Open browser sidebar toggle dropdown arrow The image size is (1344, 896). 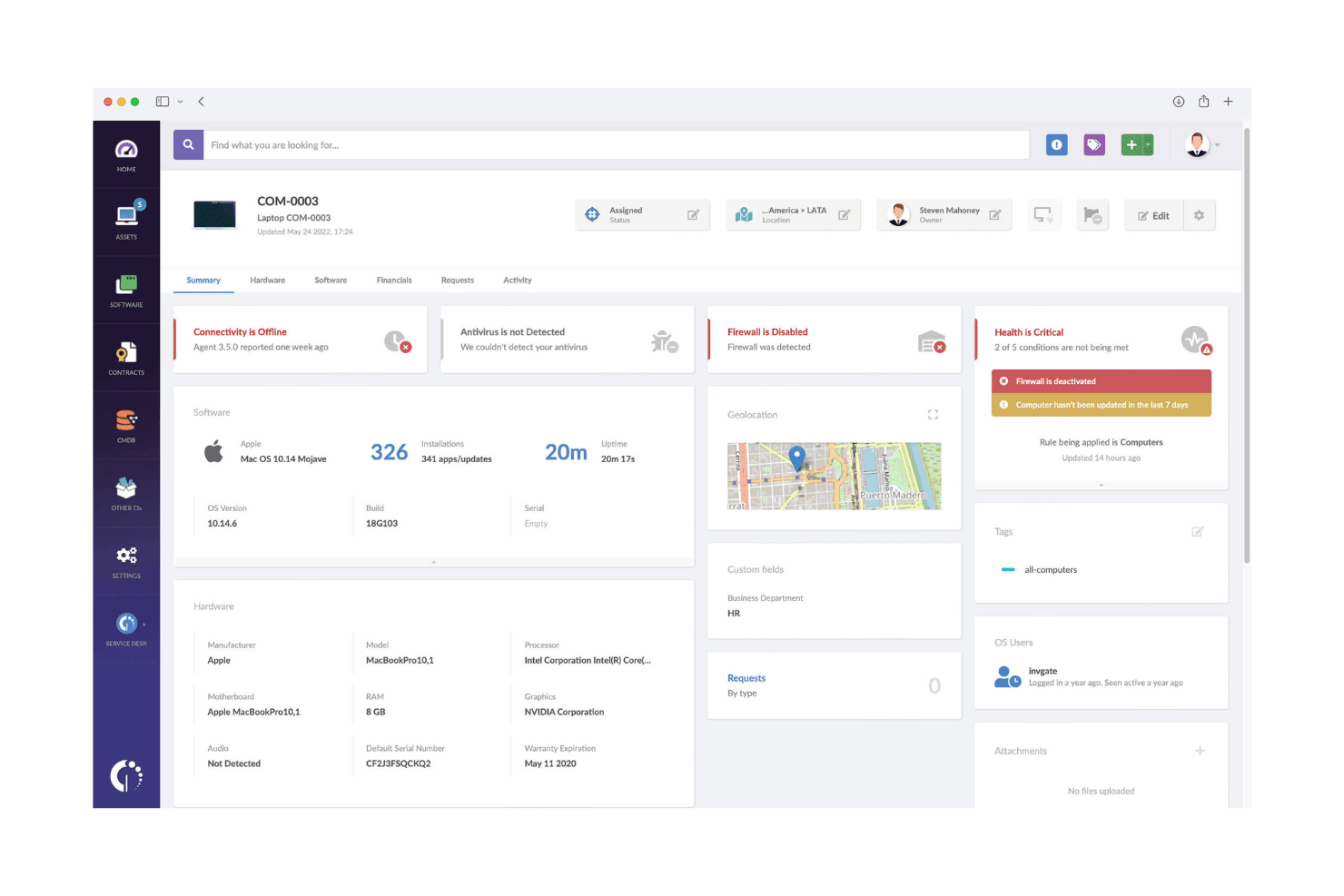tap(180, 102)
